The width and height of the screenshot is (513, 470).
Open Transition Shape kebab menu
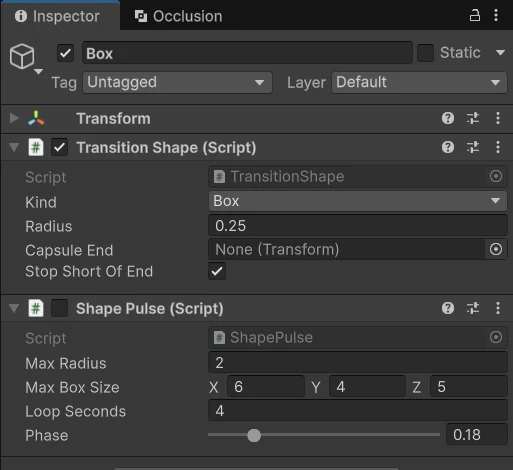[498, 147]
